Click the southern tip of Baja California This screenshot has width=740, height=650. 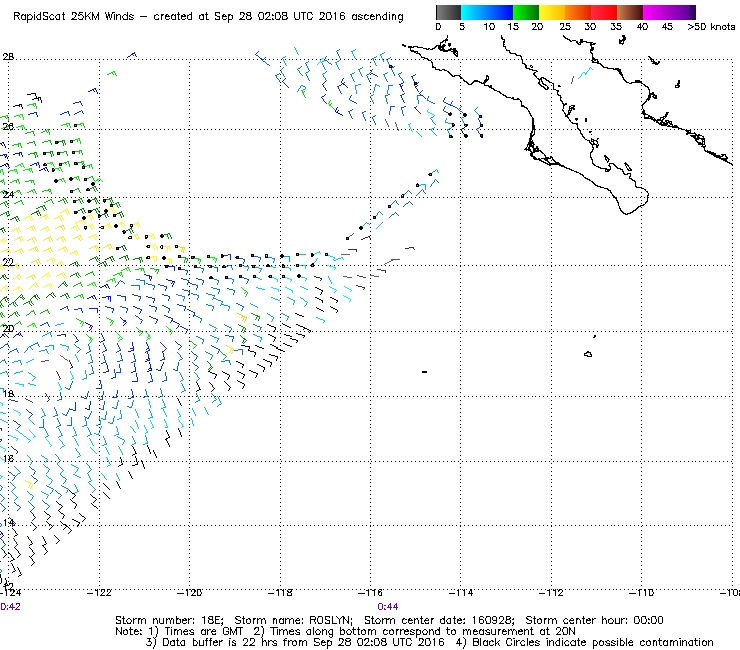click(628, 211)
